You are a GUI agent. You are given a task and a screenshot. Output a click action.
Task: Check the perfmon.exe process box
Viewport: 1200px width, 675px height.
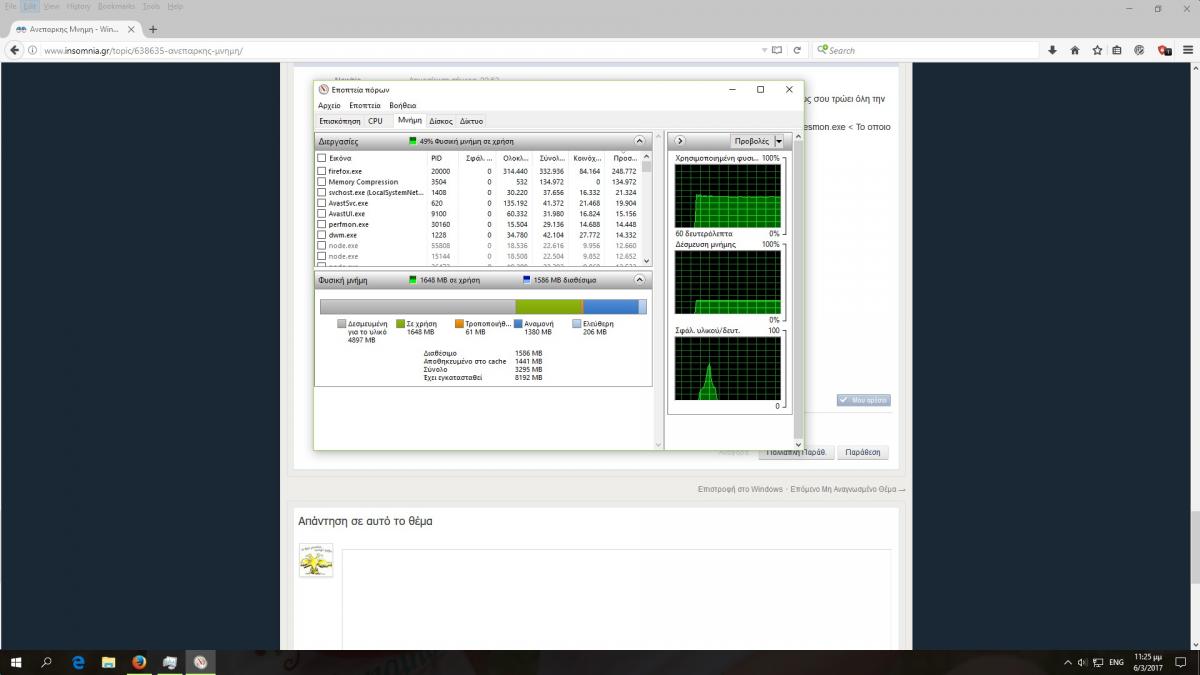322,224
